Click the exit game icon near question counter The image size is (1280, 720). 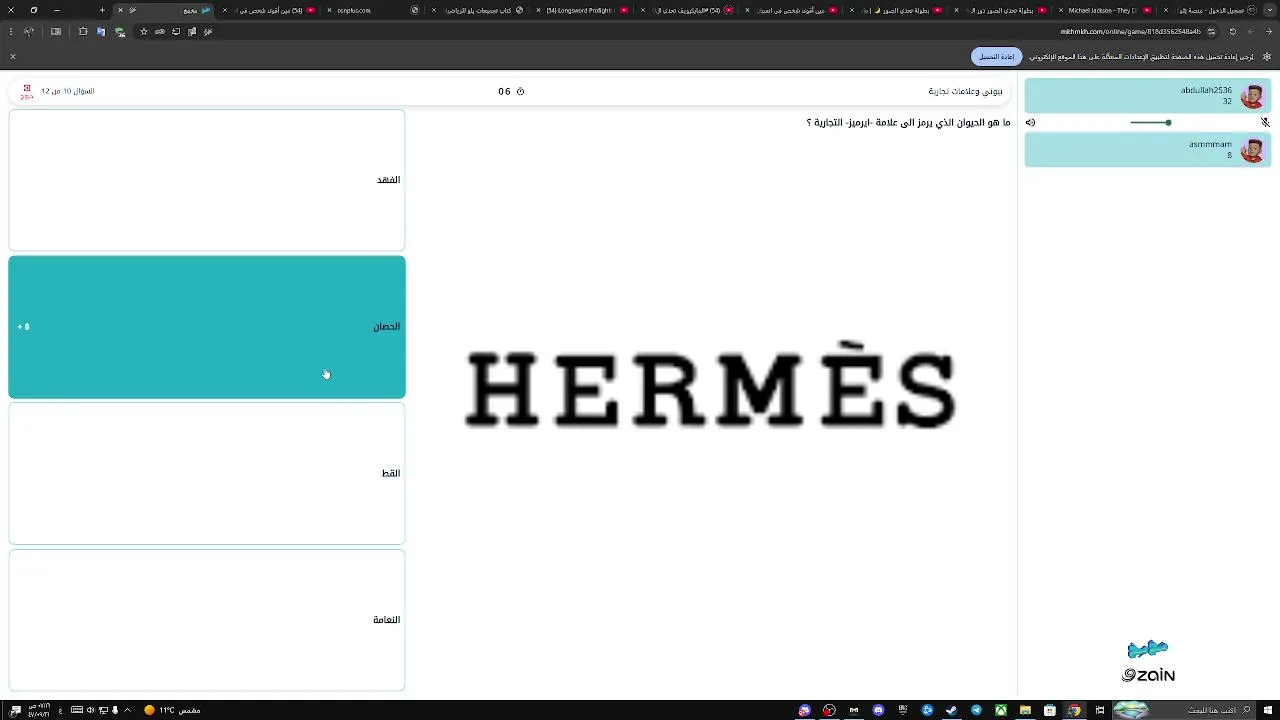coord(27,91)
